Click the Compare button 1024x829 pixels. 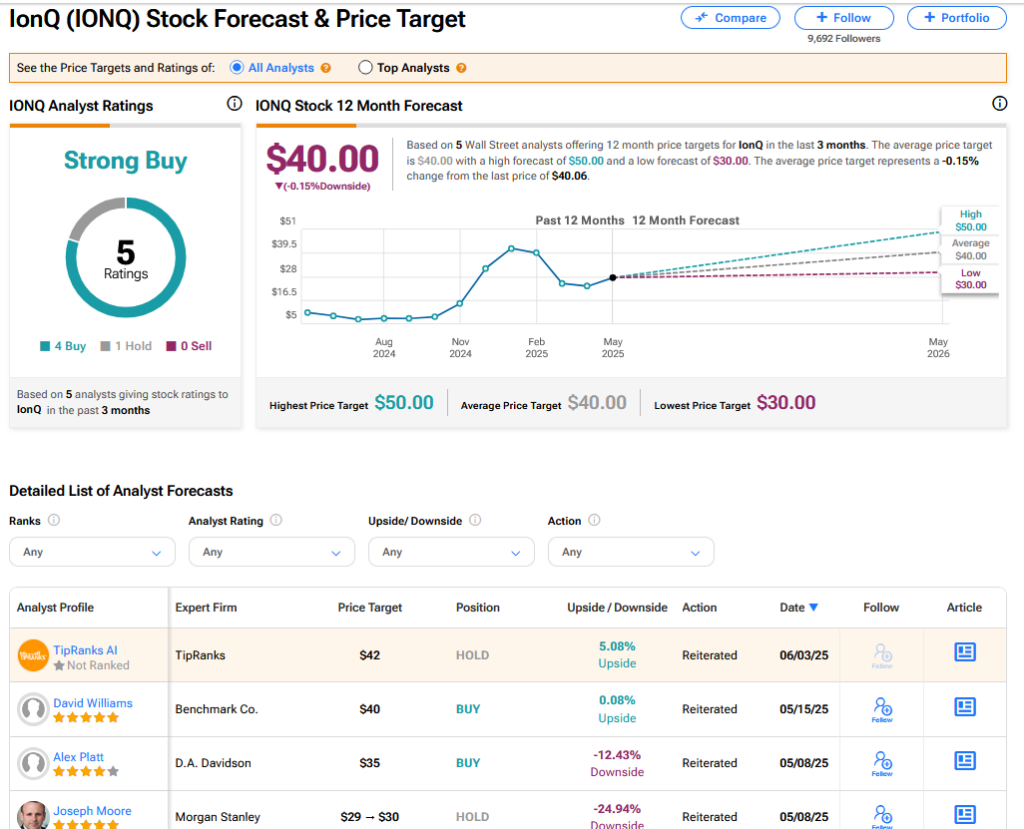731,18
